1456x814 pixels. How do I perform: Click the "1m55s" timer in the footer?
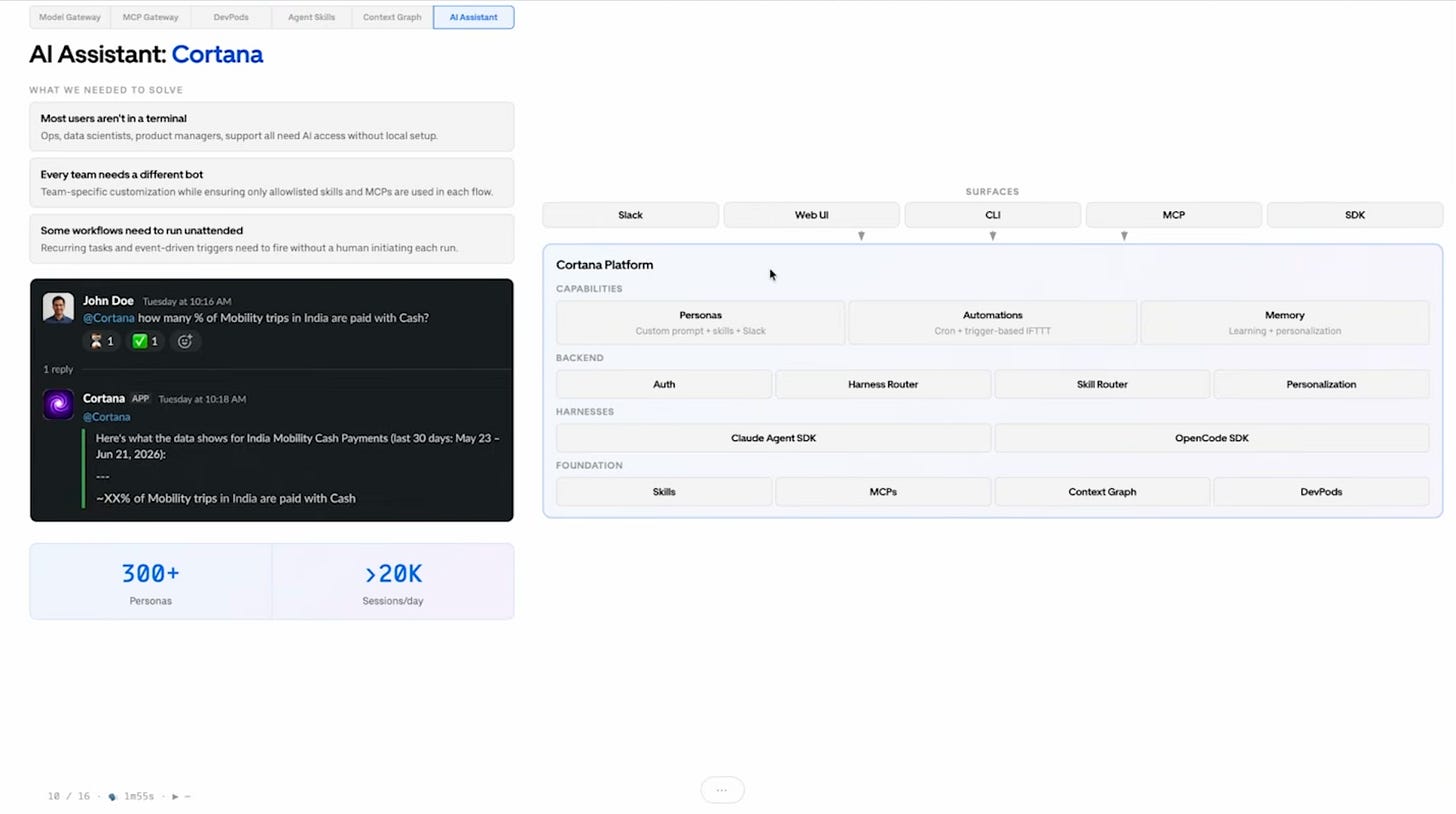(138, 797)
